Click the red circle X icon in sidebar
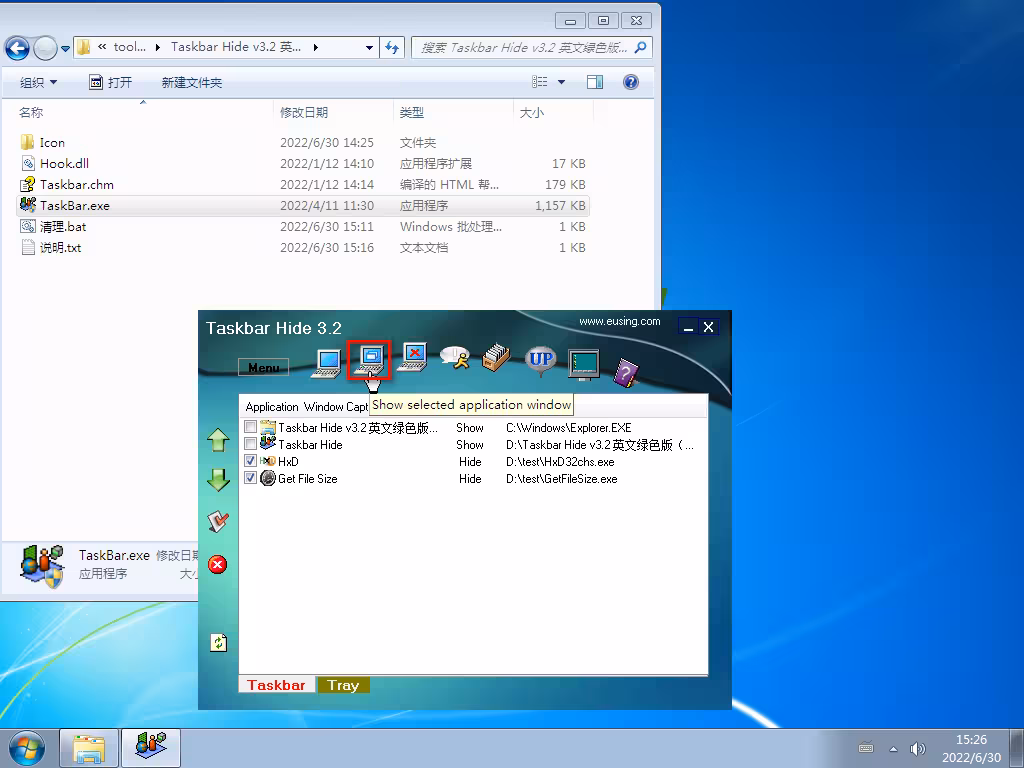This screenshot has width=1024, height=768. pos(217,564)
